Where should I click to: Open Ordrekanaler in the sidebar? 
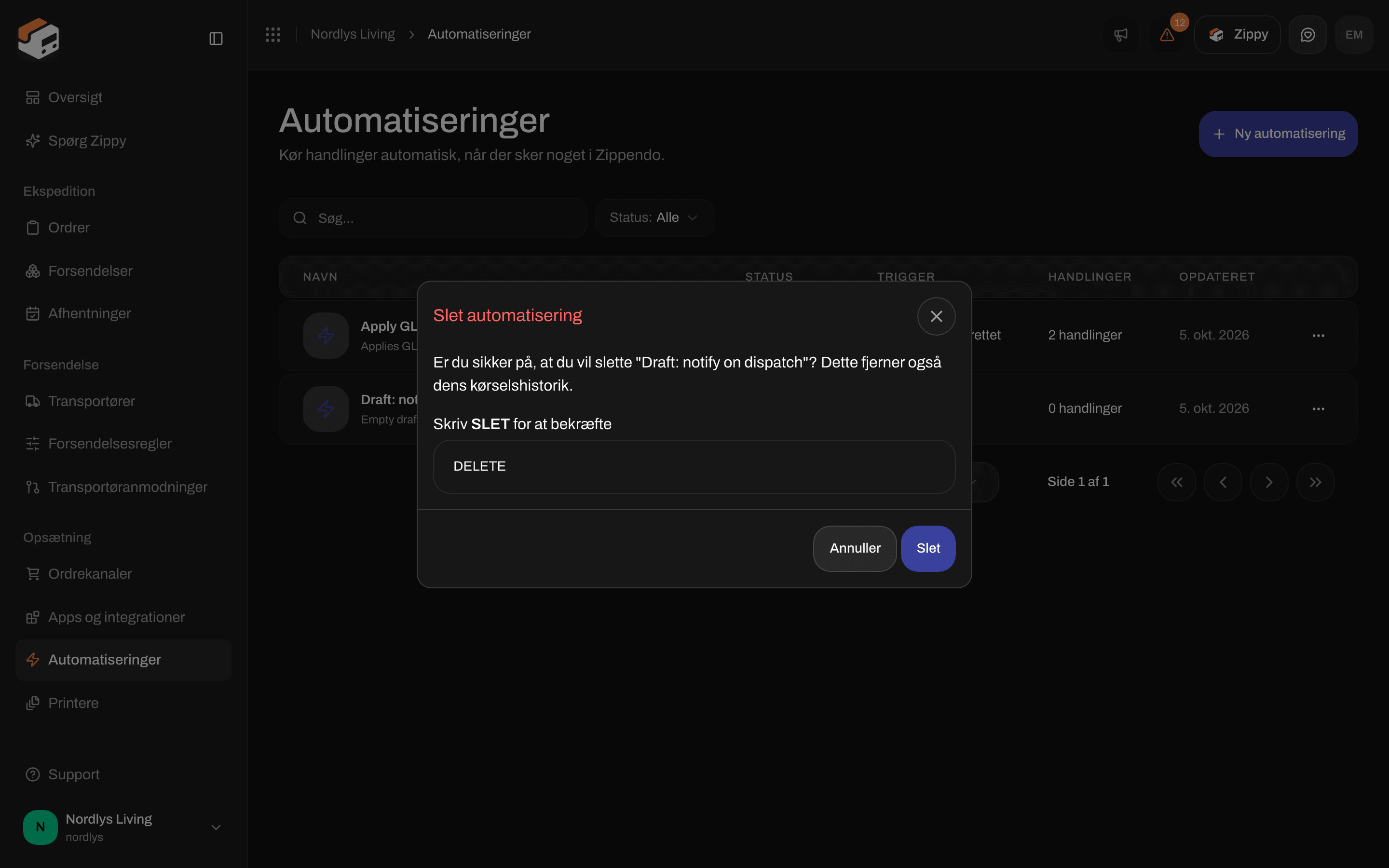(x=123, y=574)
